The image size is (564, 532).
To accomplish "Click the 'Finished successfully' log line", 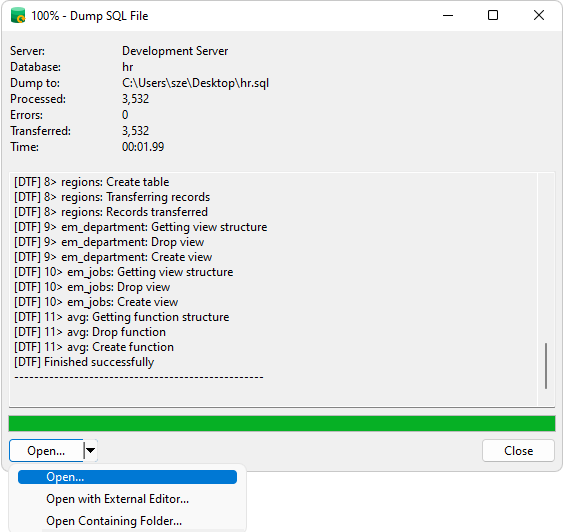I will point(84,362).
